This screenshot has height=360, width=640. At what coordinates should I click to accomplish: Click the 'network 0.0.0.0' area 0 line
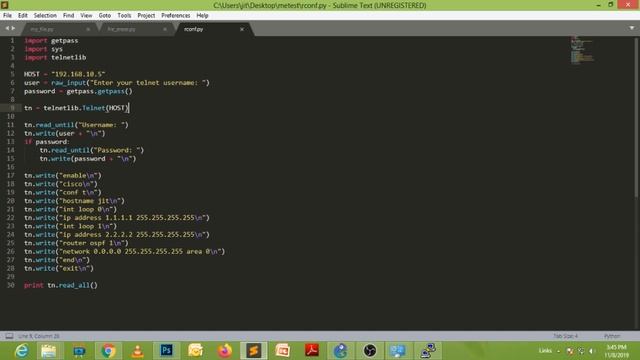coord(124,251)
